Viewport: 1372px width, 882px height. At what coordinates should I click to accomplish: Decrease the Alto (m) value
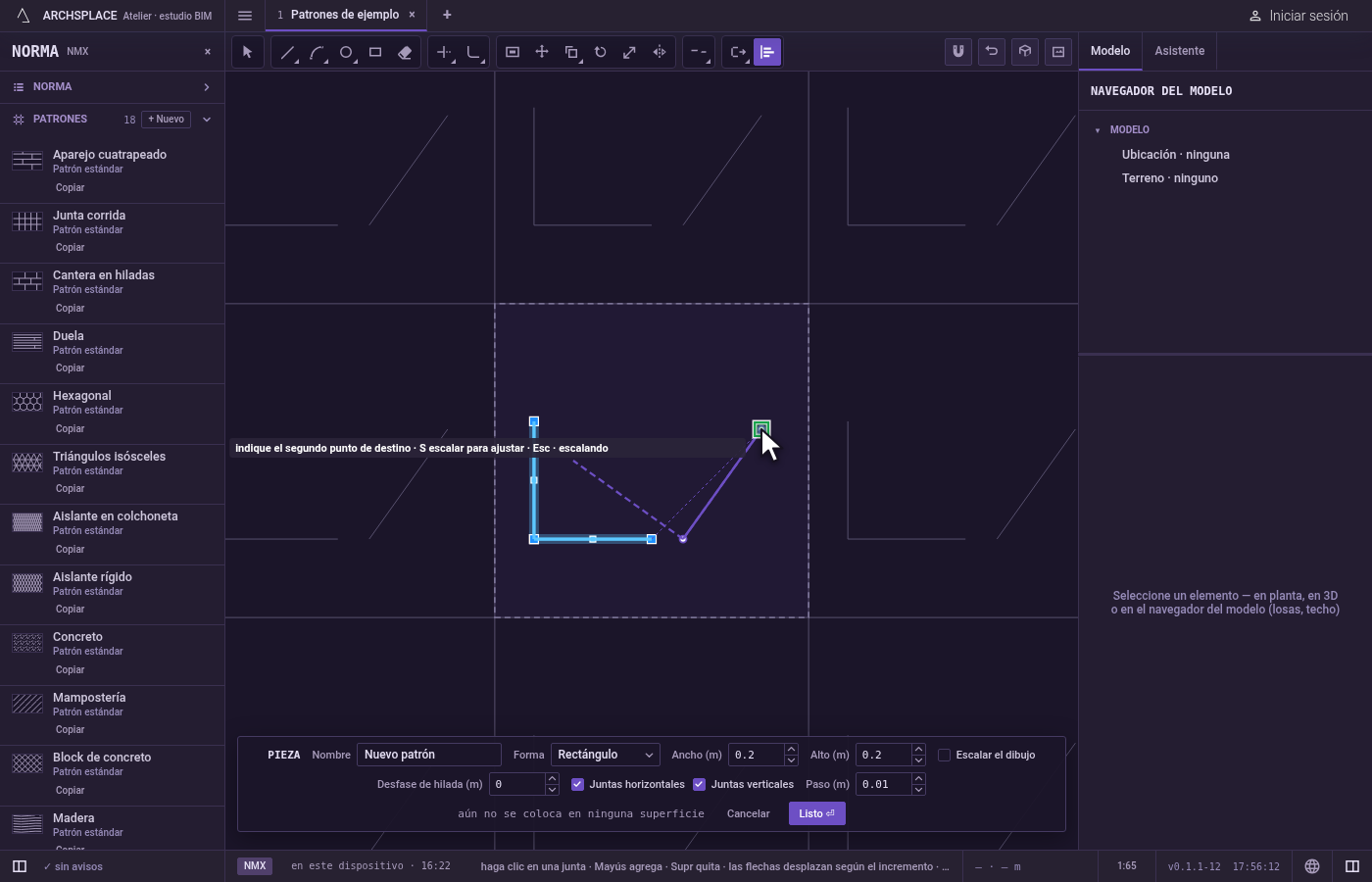tap(918, 760)
